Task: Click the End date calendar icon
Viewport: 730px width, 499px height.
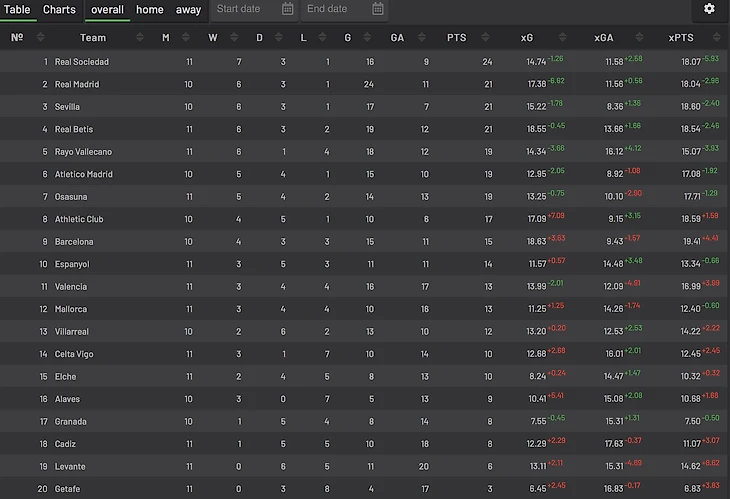Action: (x=378, y=9)
